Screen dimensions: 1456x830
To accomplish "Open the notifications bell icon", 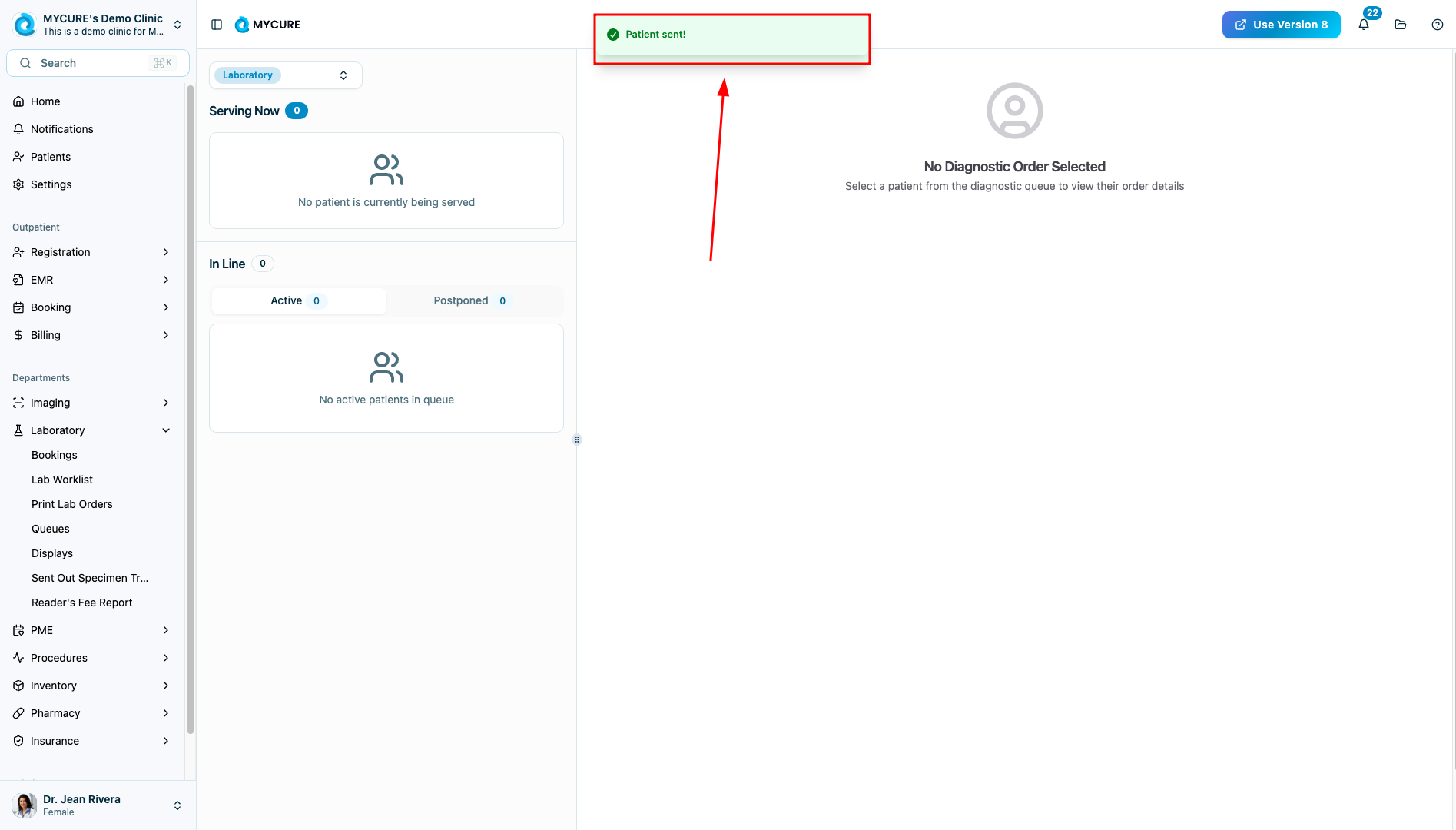I will (1364, 25).
